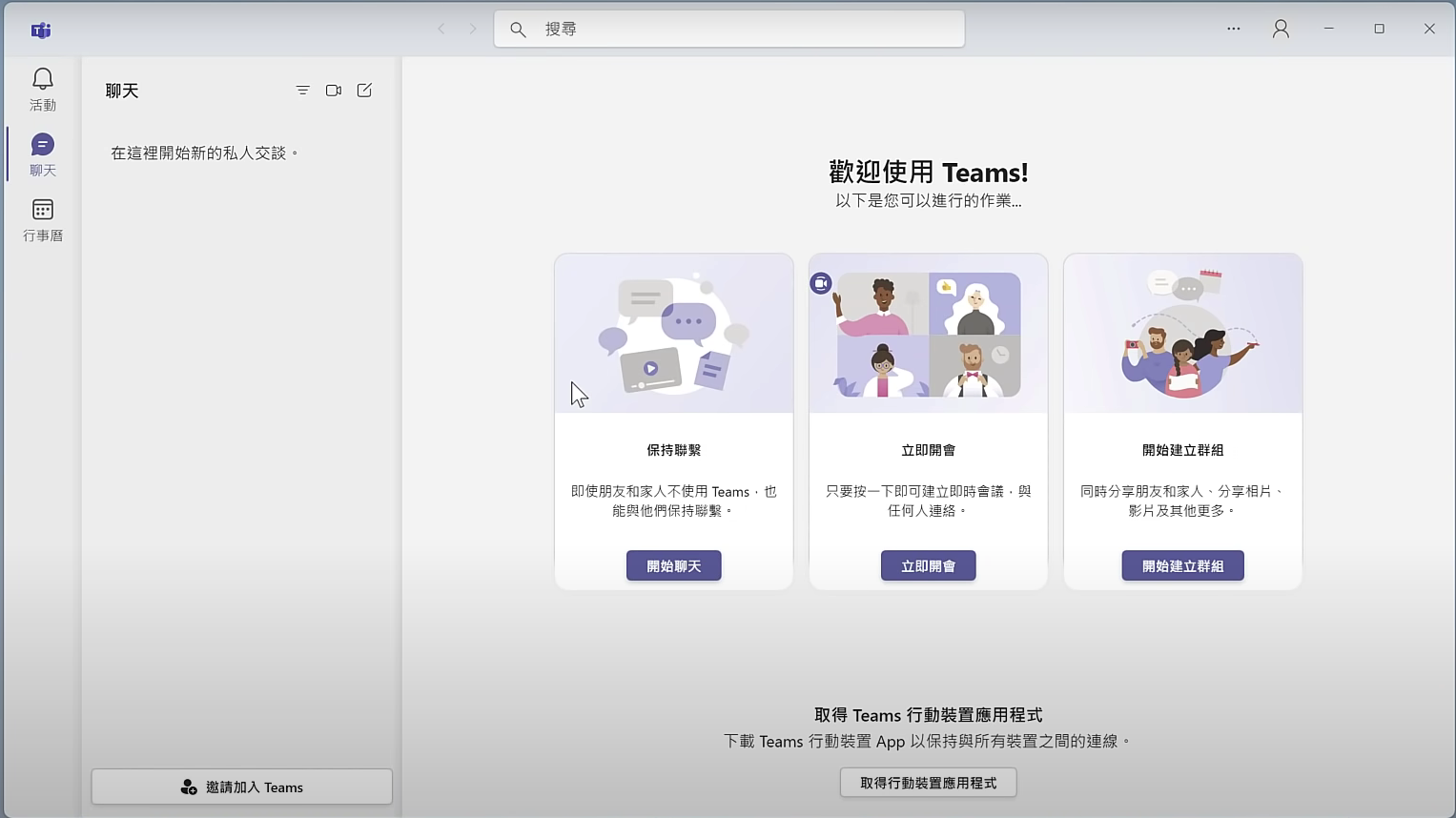The image size is (1456, 818).
Task: Click the 以下是您可以進行的作業 subtitle
Action: click(x=928, y=201)
